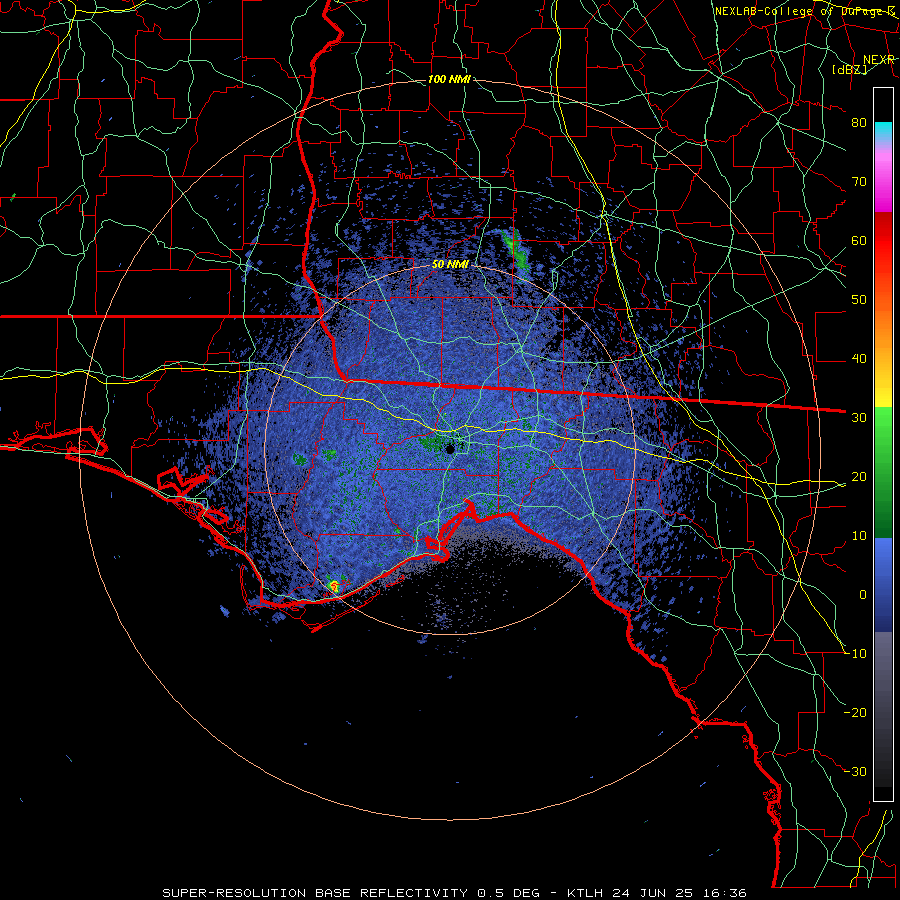Click the "KTLH 24 JUN 25 16:36" timestamp

click(657, 893)
